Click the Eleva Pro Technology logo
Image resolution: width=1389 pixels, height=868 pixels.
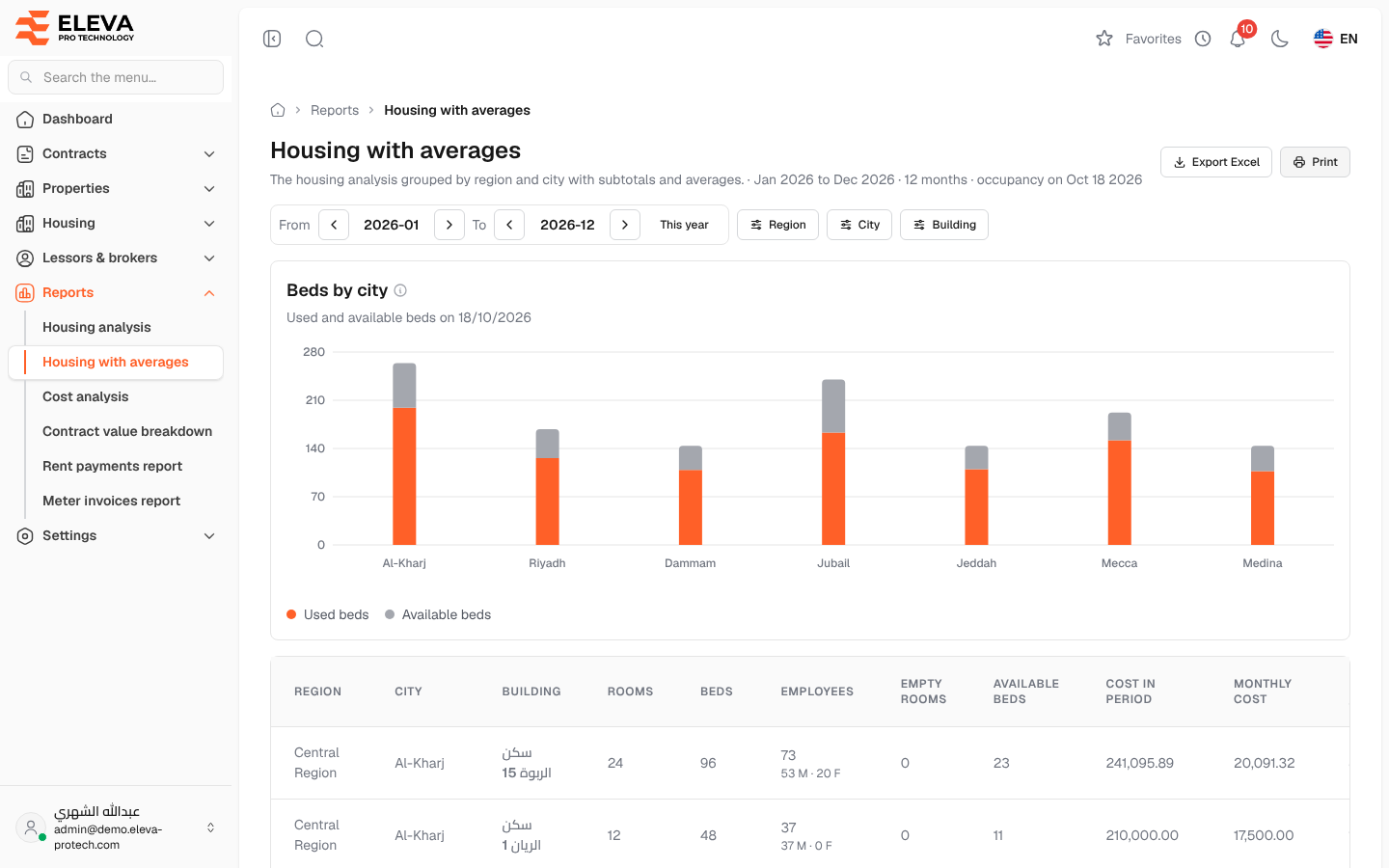point(75,28)
